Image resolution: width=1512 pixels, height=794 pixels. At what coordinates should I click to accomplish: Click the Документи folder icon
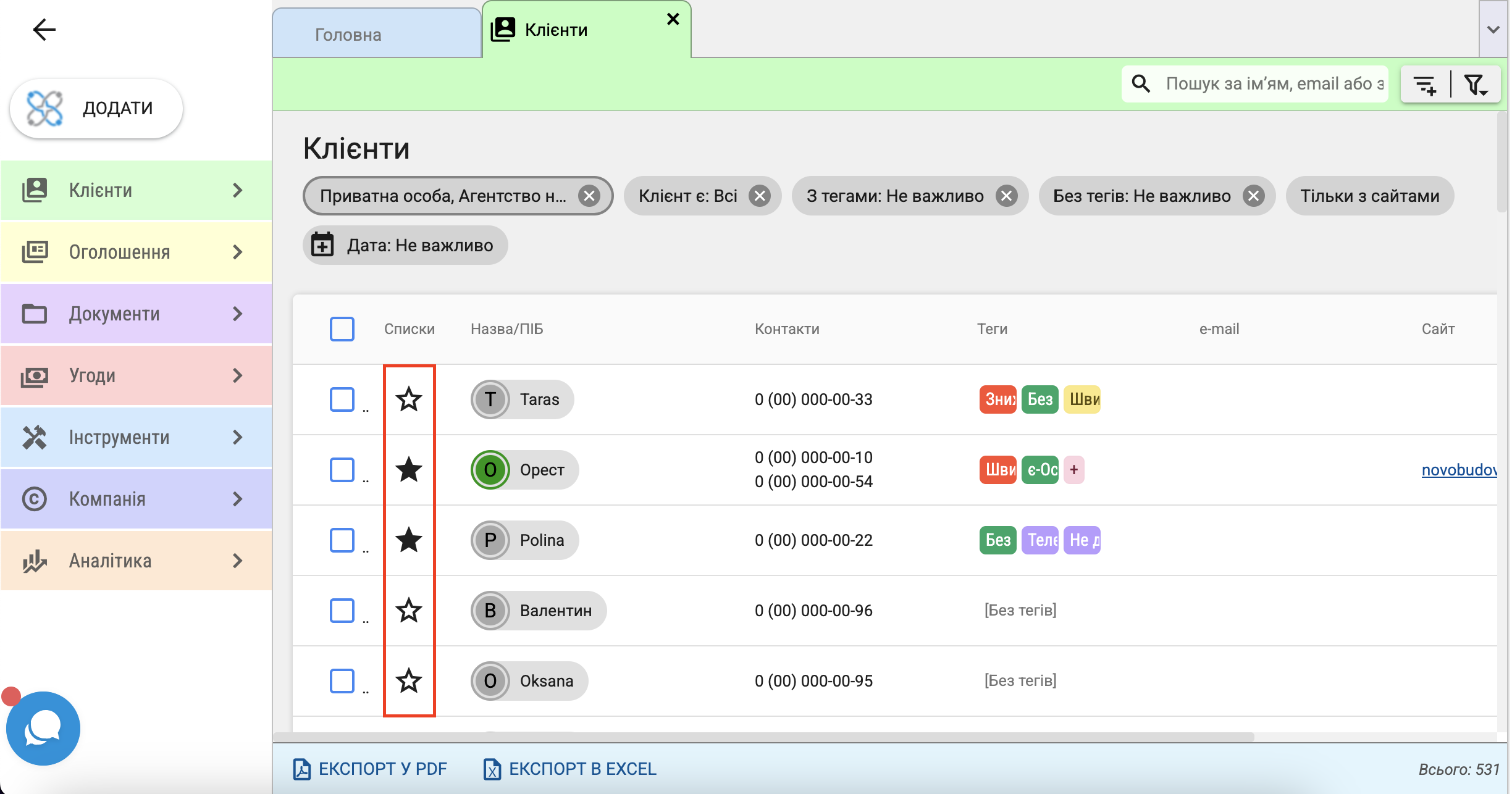pyautogui.click(x=35, y=314)
